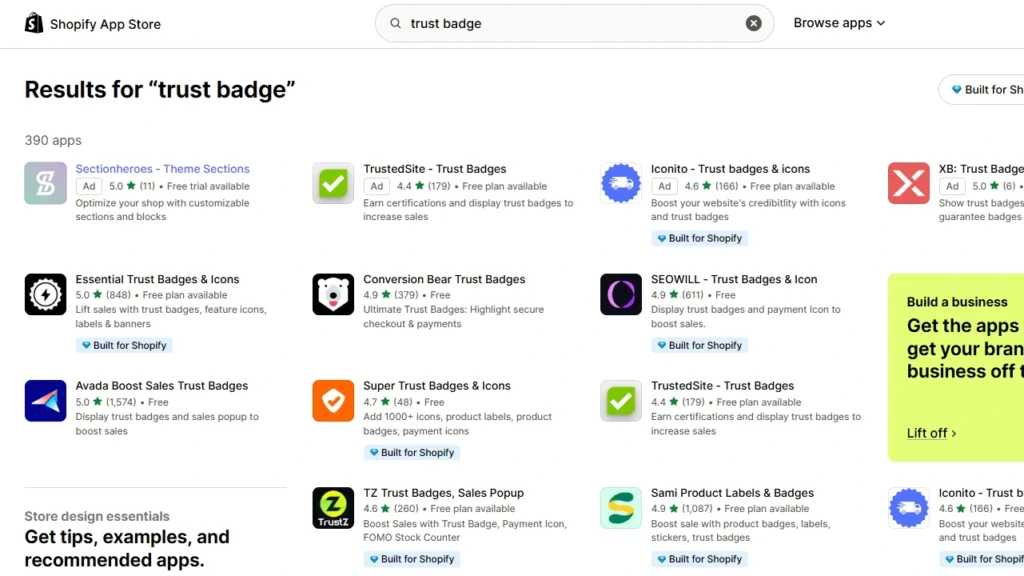Click the Sami Product Labels icon
Viewport: 1024px width, 576px height.
(621, 508)
